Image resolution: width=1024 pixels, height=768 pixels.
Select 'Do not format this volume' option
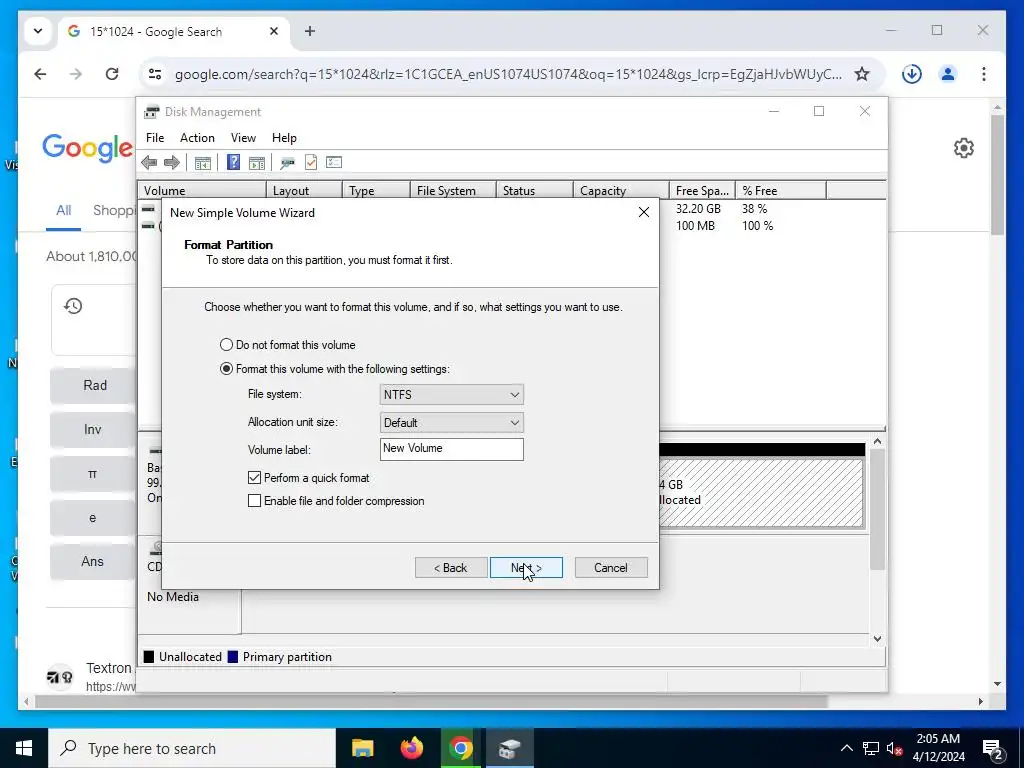click(288, 345)
